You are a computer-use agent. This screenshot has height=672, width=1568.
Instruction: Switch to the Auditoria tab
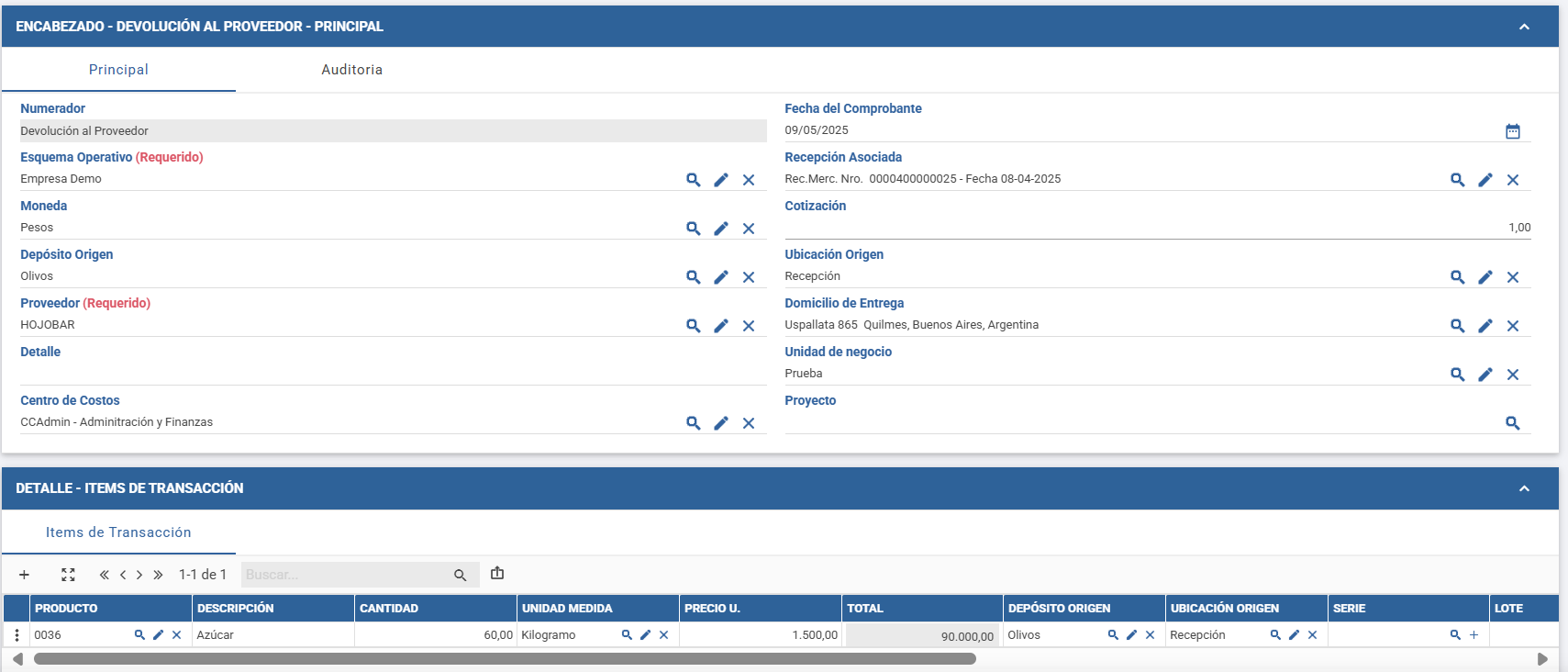pos(352,70)
